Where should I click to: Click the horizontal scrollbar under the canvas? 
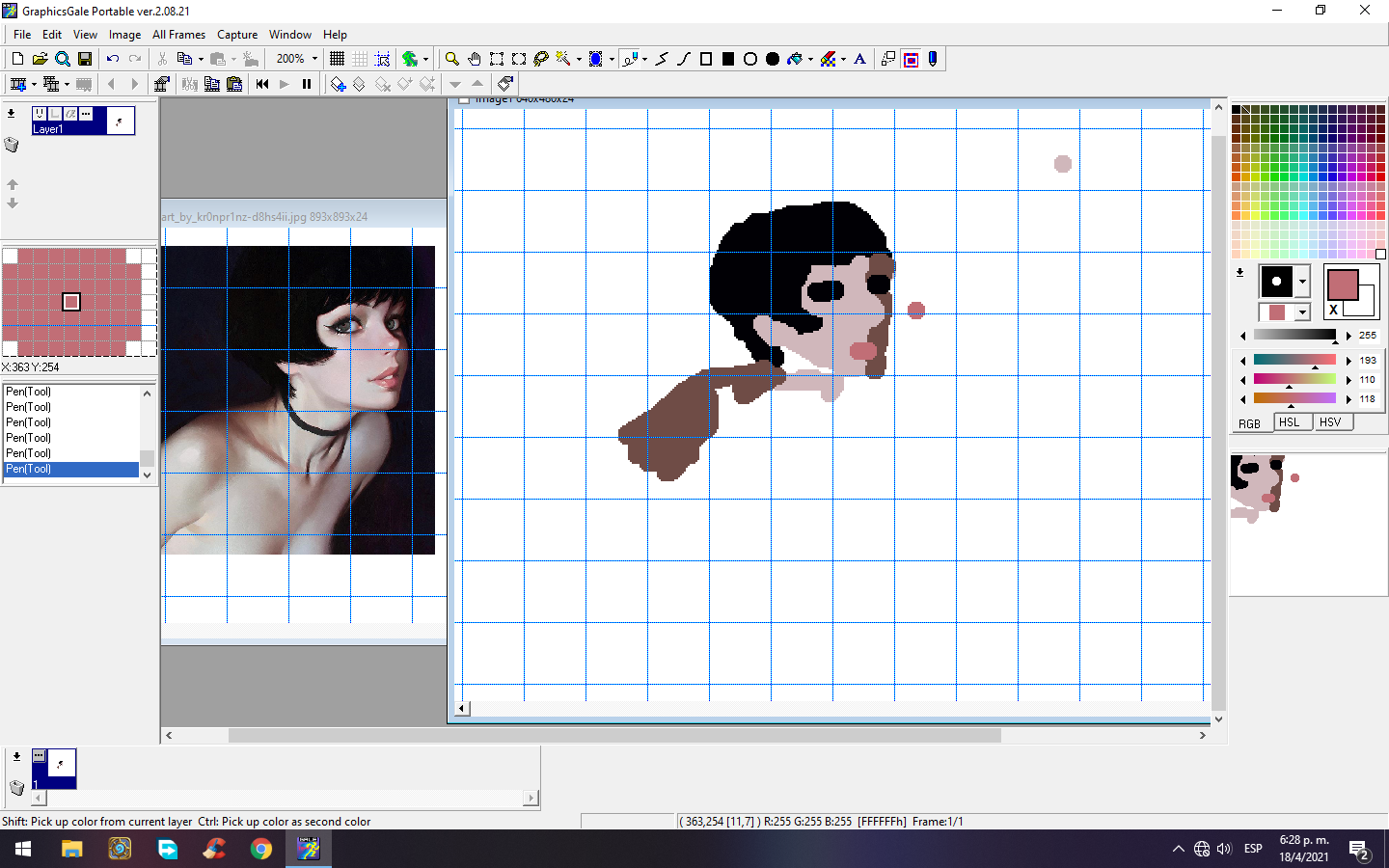point(685,735)
